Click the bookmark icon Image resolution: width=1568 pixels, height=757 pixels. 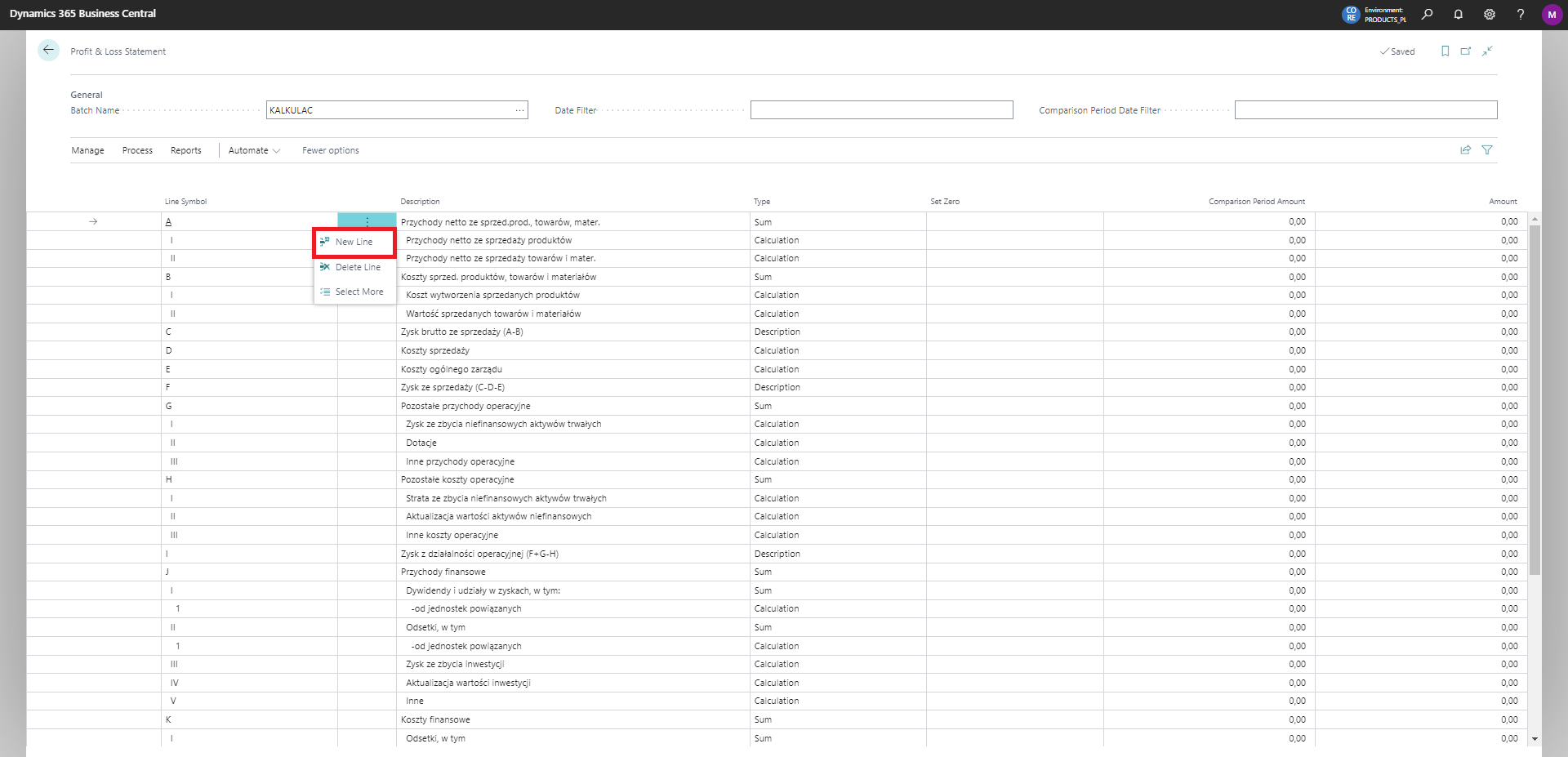[x=1445, y=51]
